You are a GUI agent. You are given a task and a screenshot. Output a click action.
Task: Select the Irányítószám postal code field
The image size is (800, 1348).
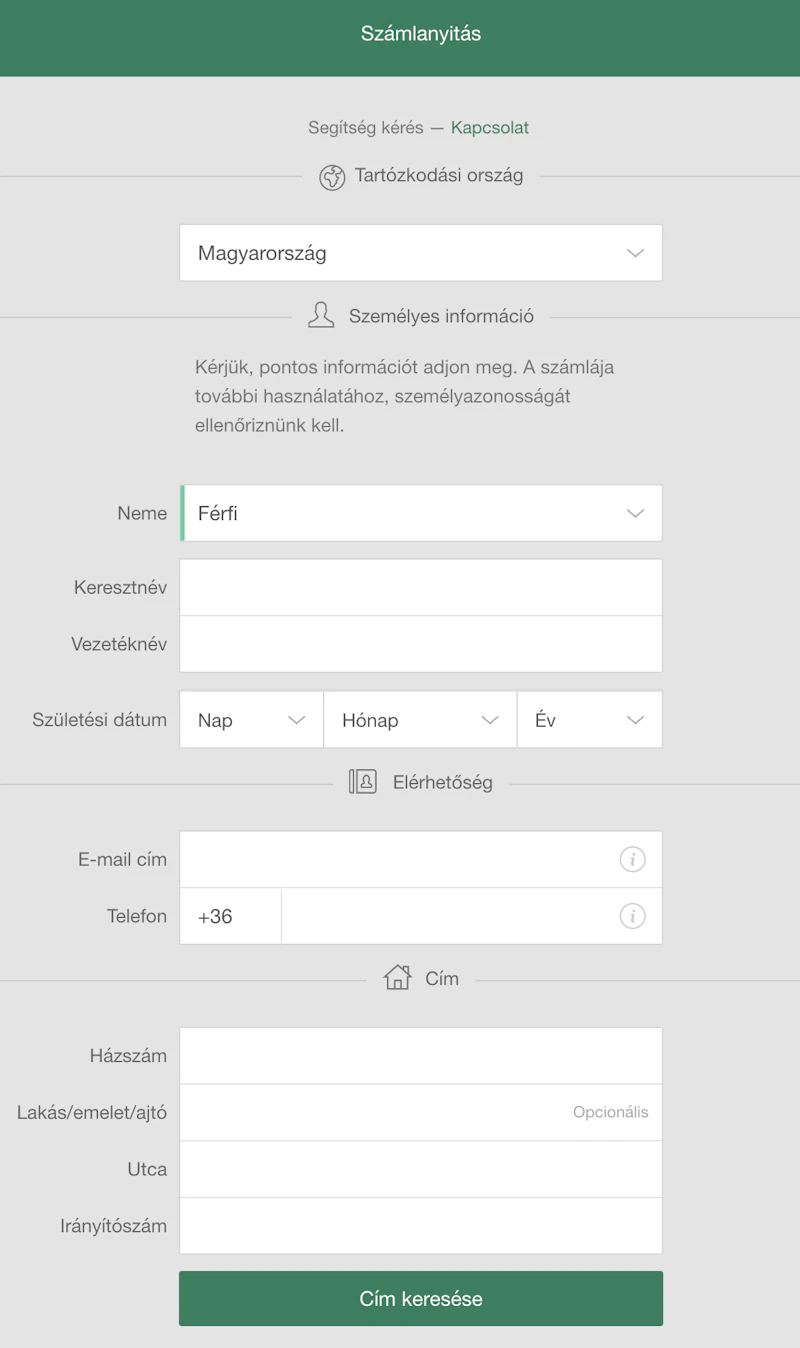[420, 1226]
